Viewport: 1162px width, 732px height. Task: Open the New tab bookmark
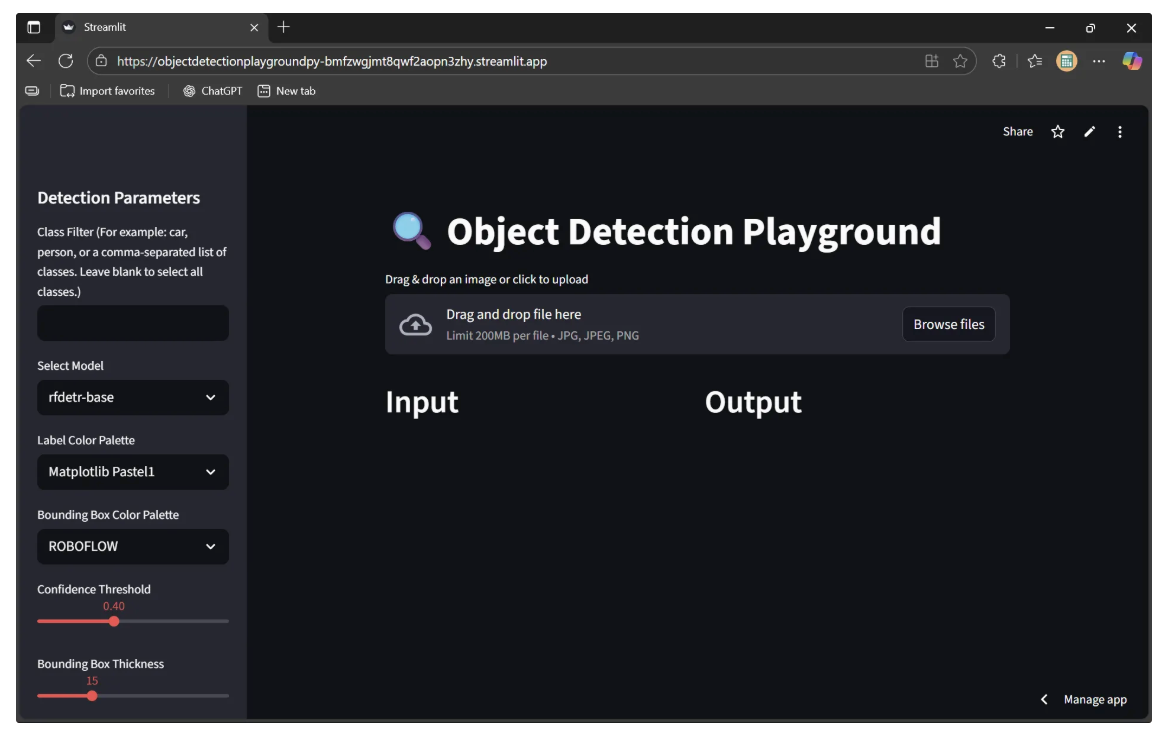286,90
